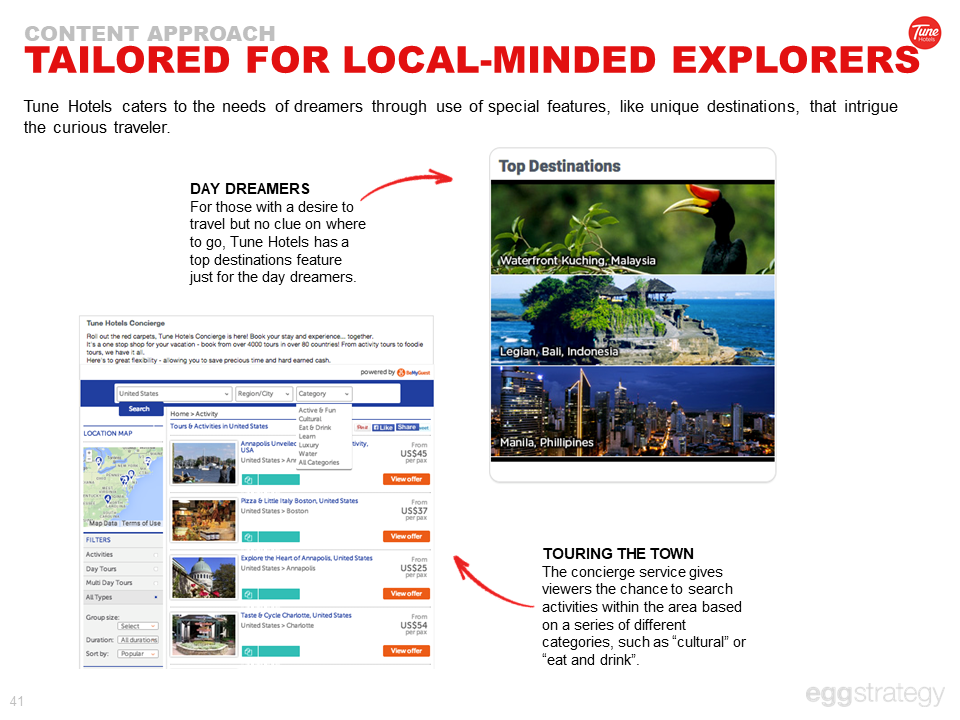Open Waterfront Kuching, Malaysia destination image
This screenshot has width=960, height=720.
pyautogui.click(x=632, y=228)
